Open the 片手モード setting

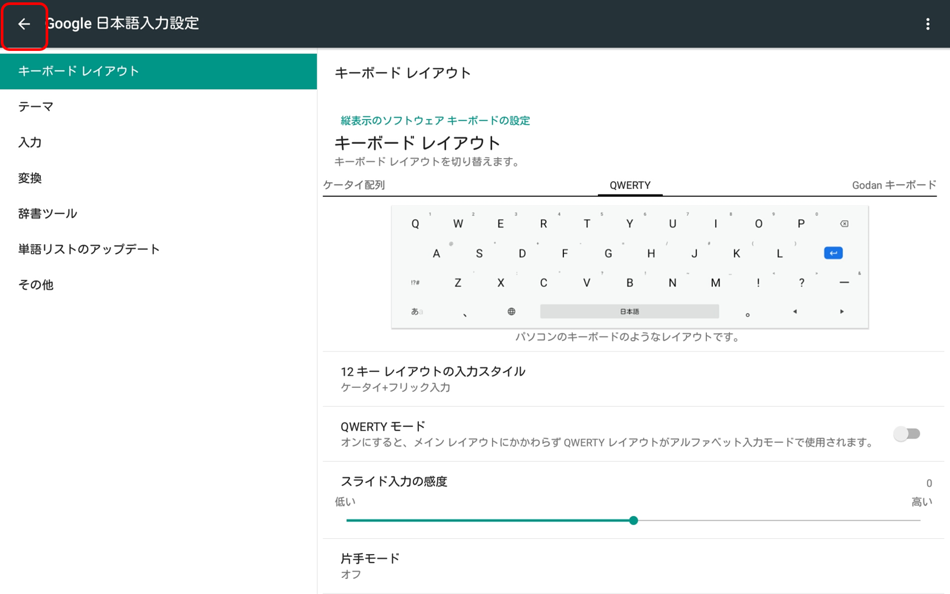[633, 566]
